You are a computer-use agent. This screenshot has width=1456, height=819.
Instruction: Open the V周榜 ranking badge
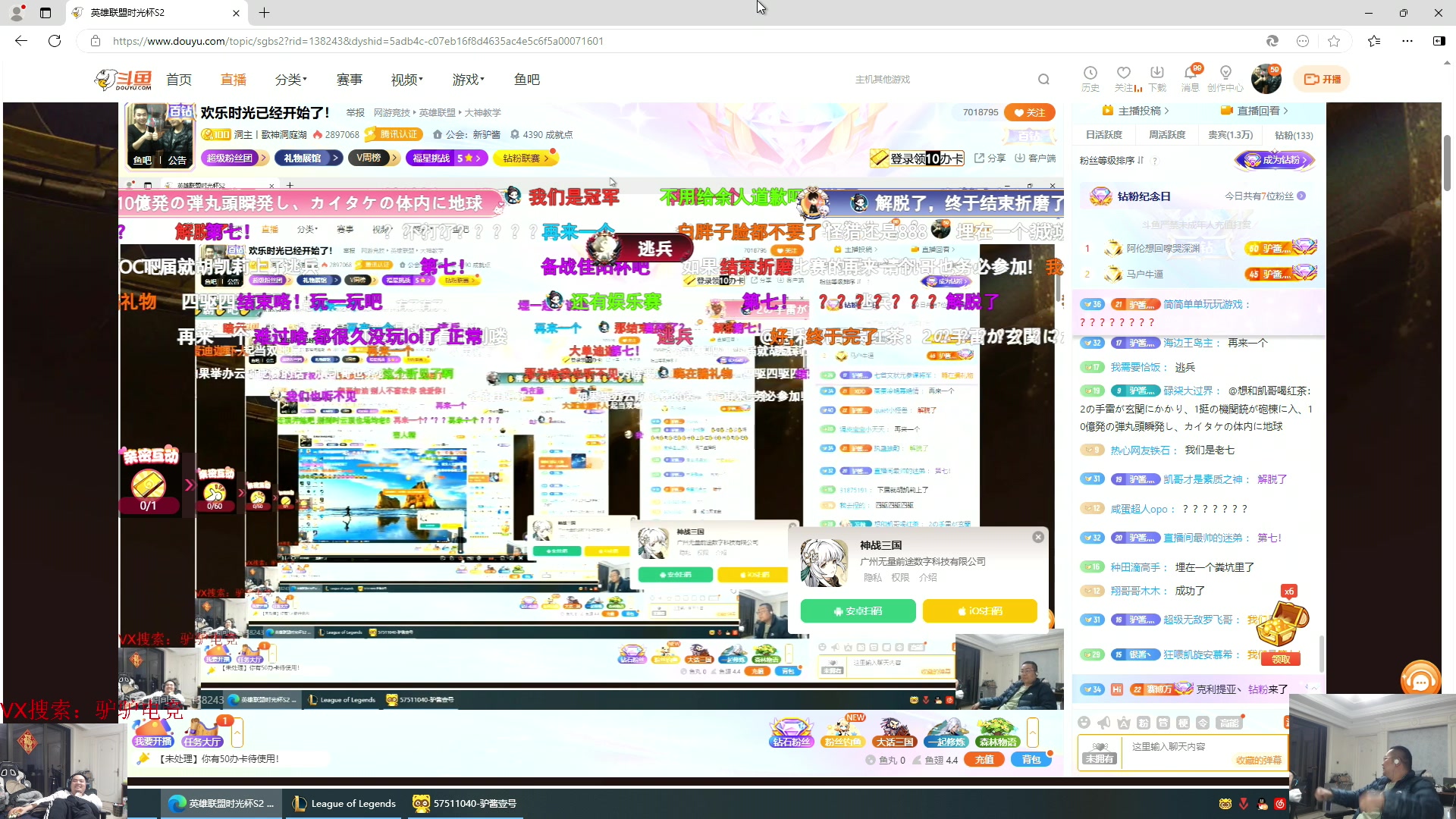[x=373, y=158]
